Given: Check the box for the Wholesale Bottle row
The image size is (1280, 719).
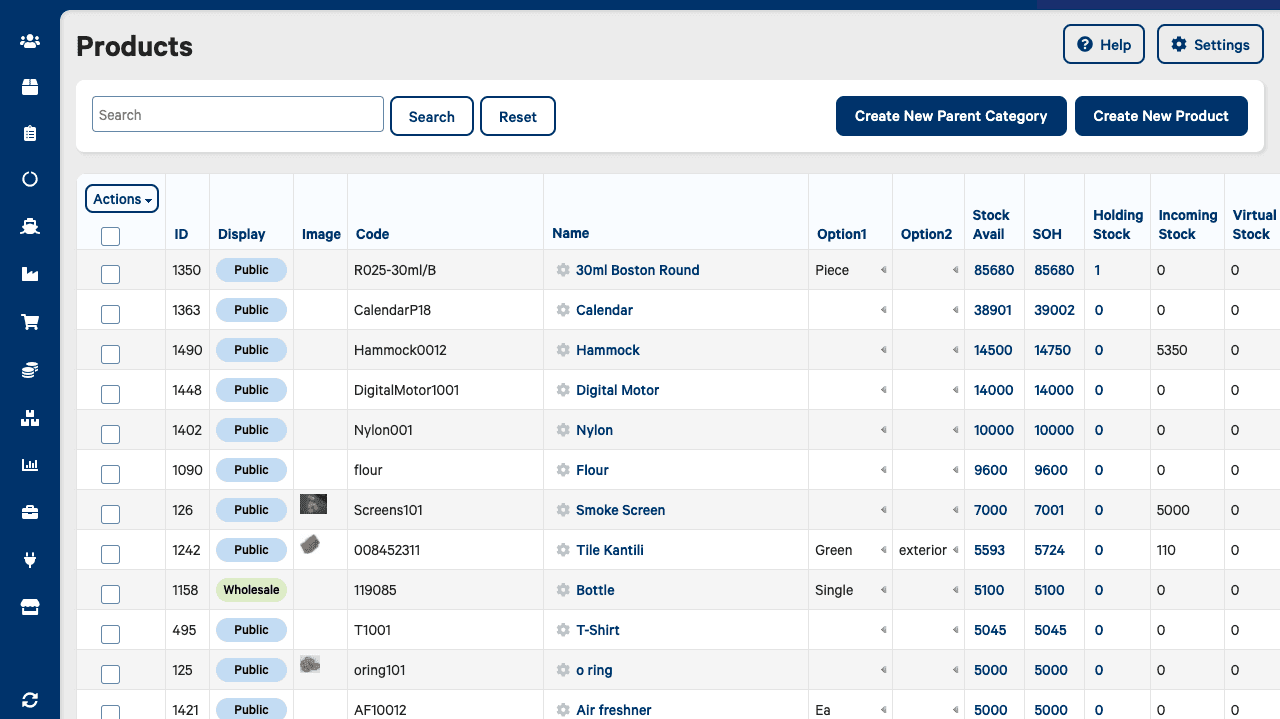Looking at the screenshot, I should (x=111, y=594).
